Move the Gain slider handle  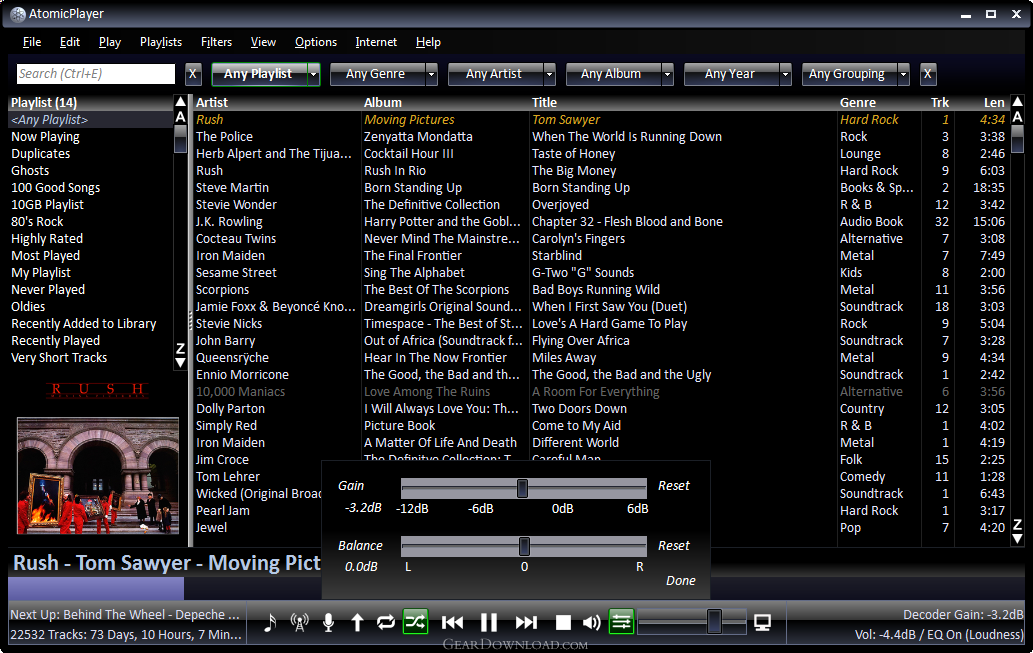pyautogui.click(x=522, y=488)
